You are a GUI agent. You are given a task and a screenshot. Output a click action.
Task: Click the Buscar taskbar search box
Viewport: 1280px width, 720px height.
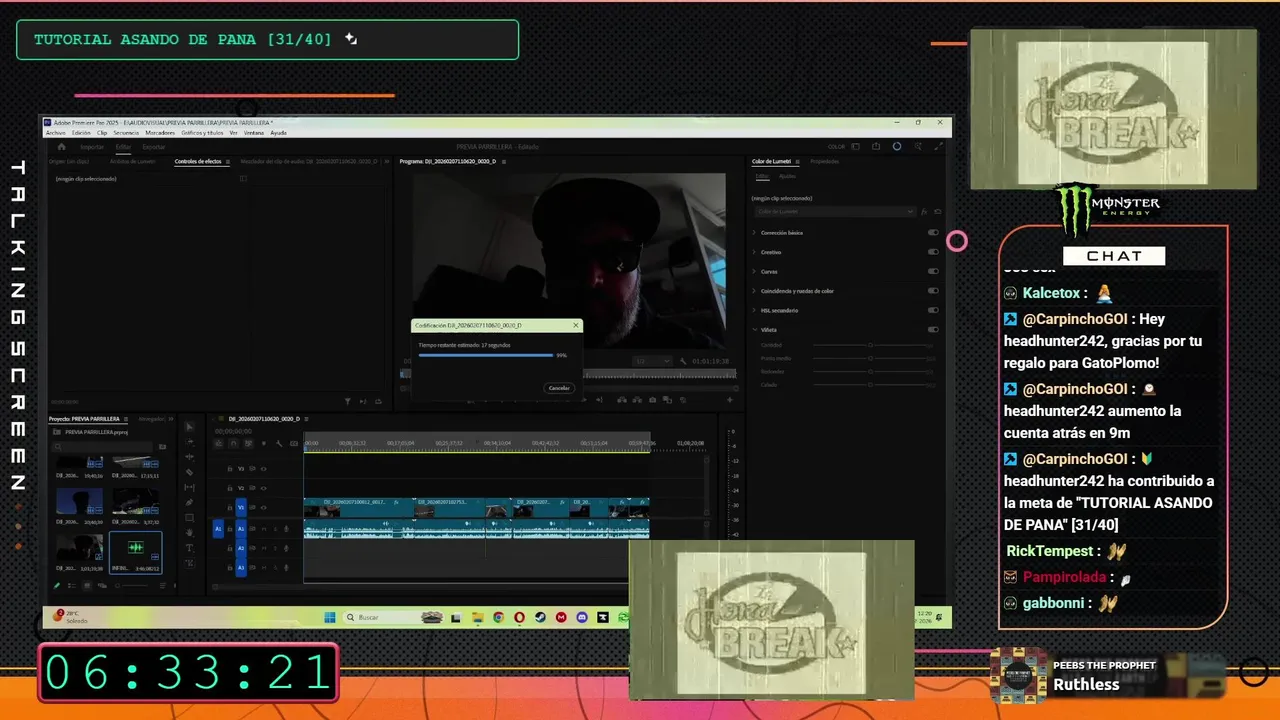393,617
